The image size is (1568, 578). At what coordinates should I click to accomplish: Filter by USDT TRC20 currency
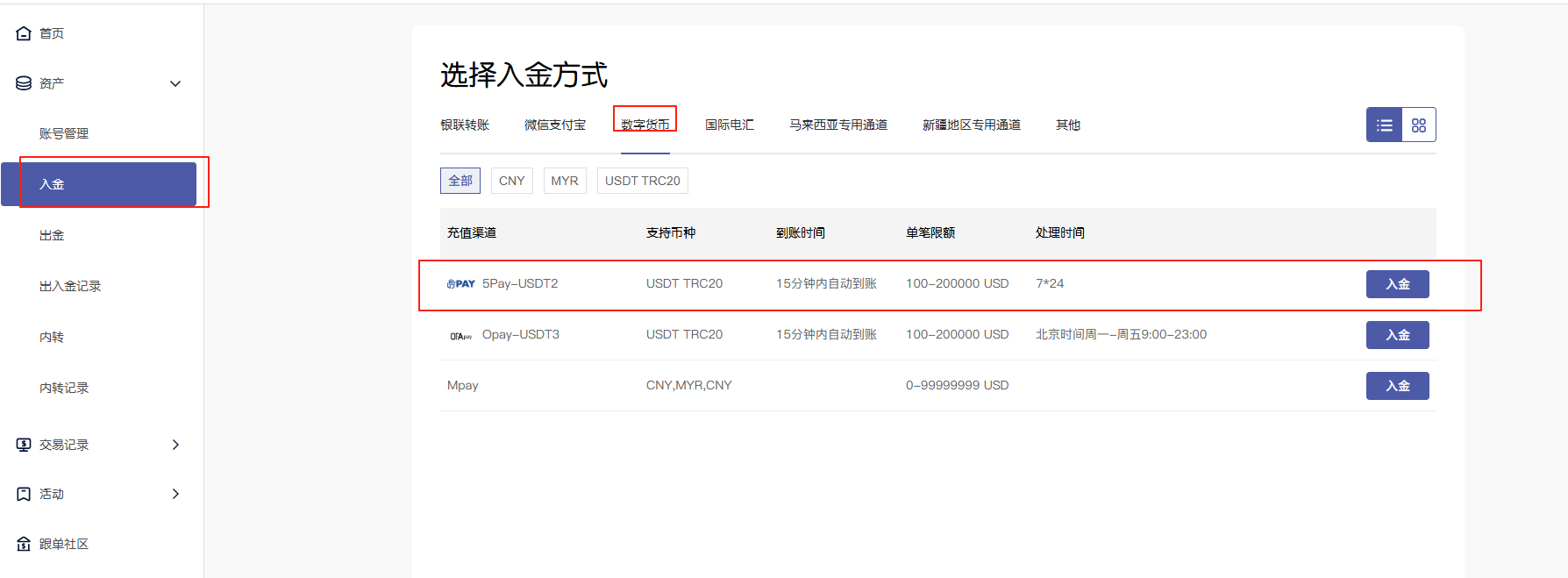[643, 181]
